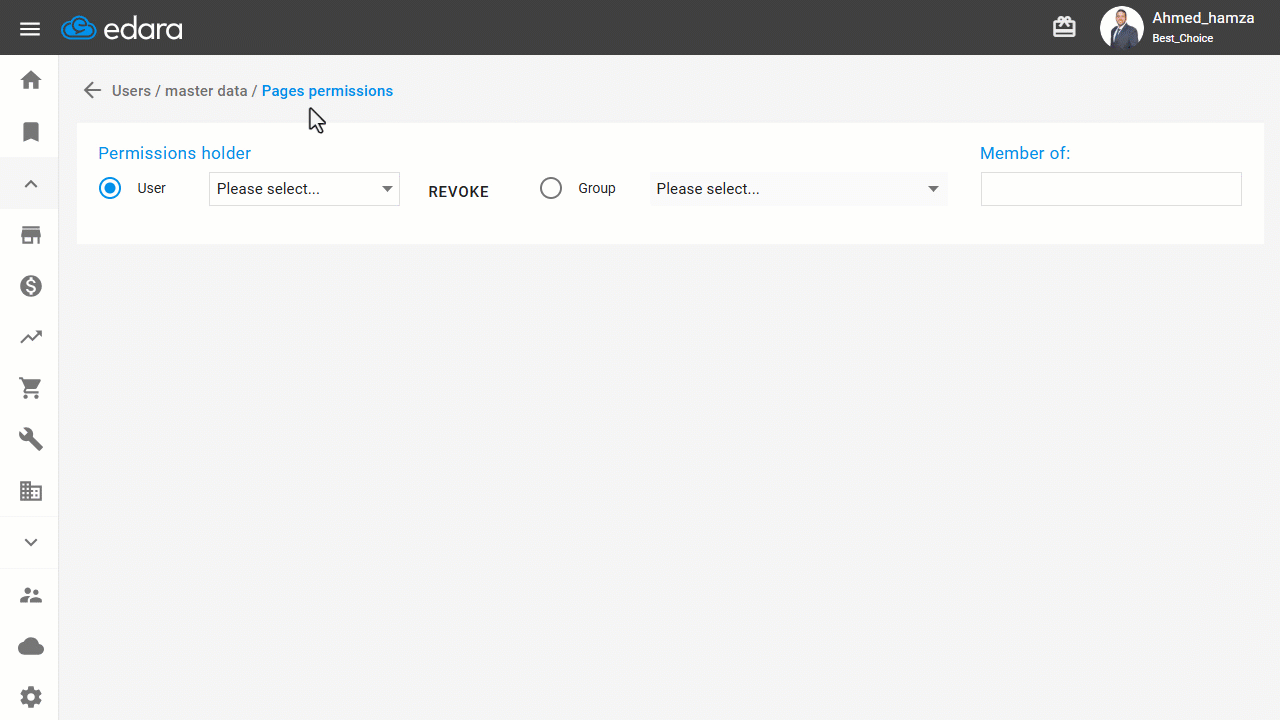Go to Users breadcrumb link
This screenshot has height=720, width=1280.
(x=131, y=91)
